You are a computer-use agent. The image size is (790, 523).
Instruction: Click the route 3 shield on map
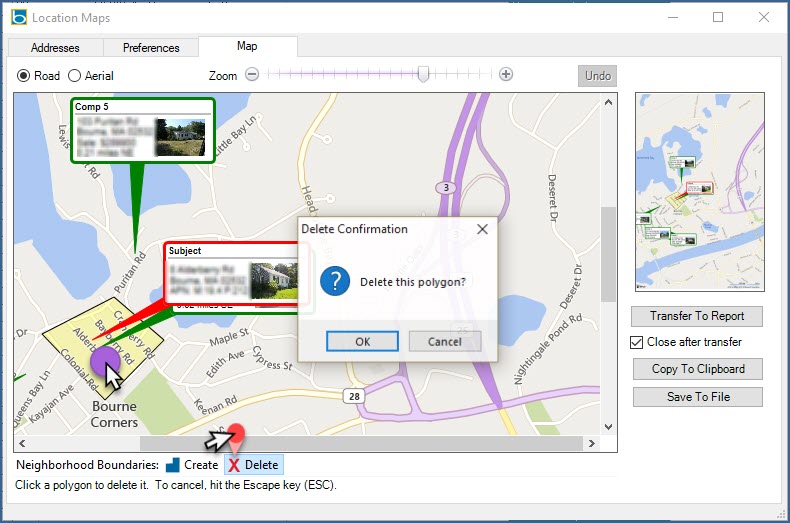point(446,188)
